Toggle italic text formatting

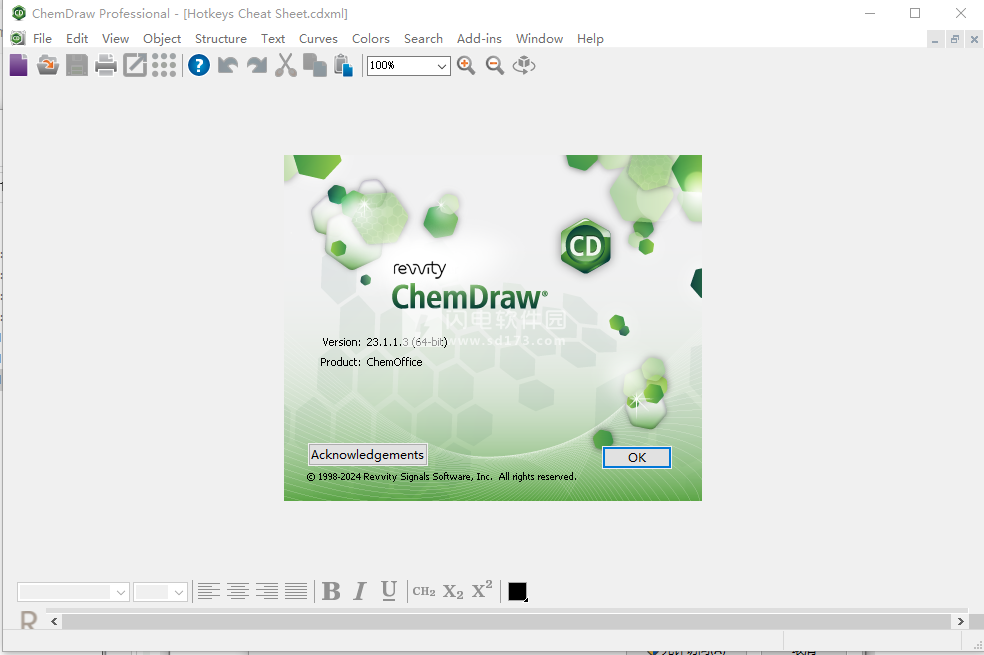point(360,591)
